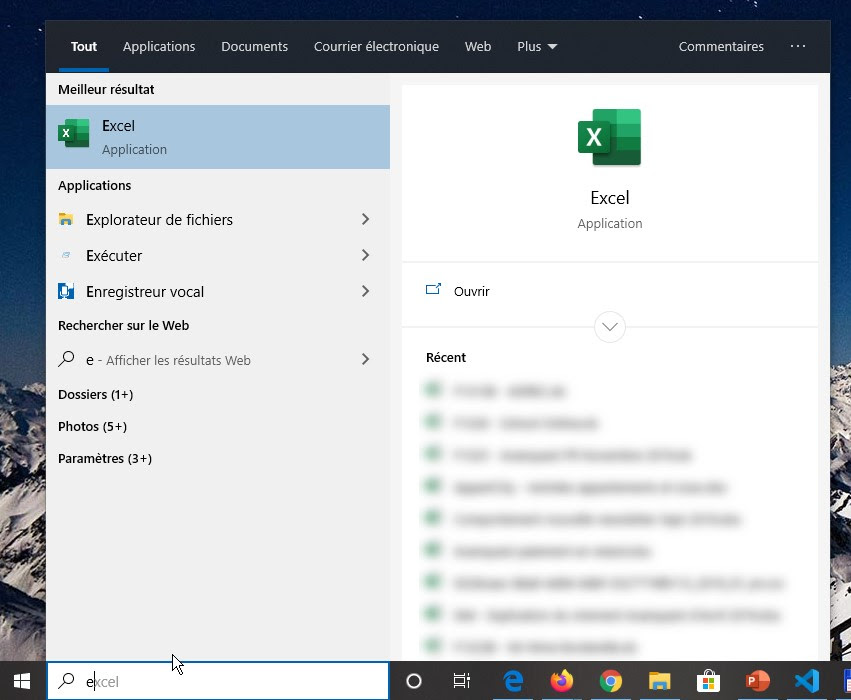
Task: Click the small Excel icon in best result
Action: tap(74, 133)
